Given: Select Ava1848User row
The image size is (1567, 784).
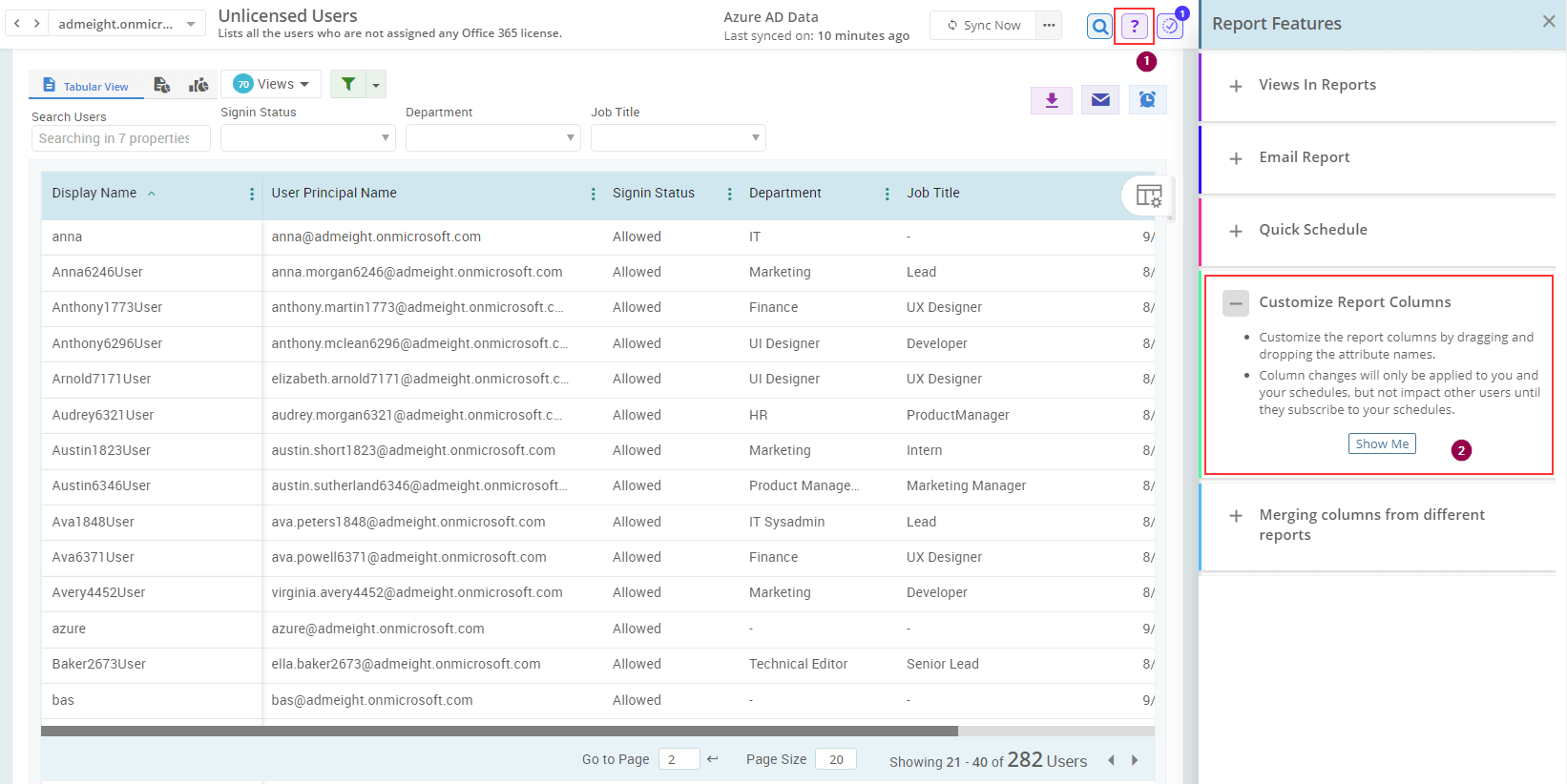Looking at the screenshot, I should click(x=93, y=522).
